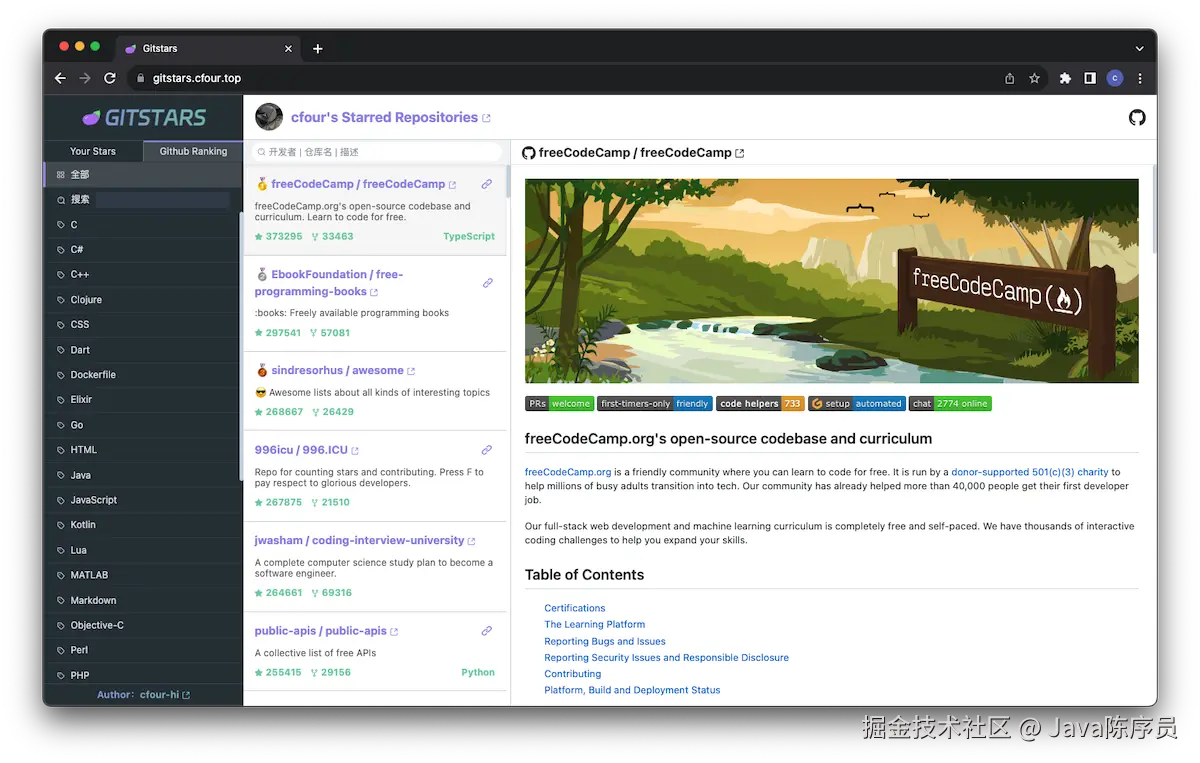Open external link icon next to coding-interview-university
The height and width of the screenshot is (763, 1200).
[x=471, y=541]
